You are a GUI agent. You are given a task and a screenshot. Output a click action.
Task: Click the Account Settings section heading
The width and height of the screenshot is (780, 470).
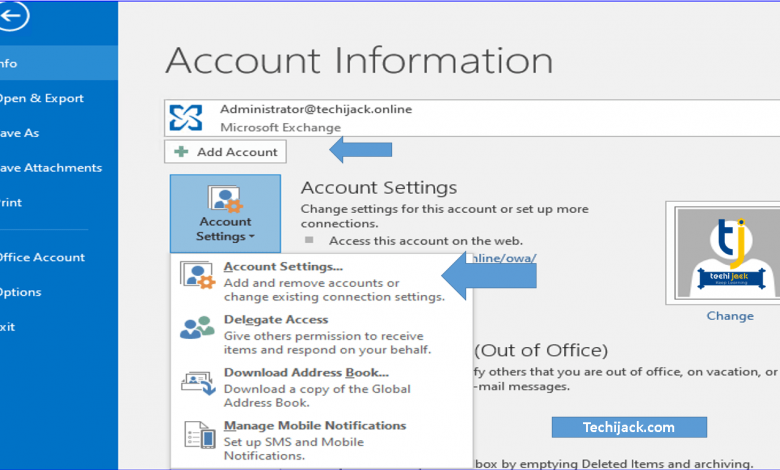click(x=379, y=188)
